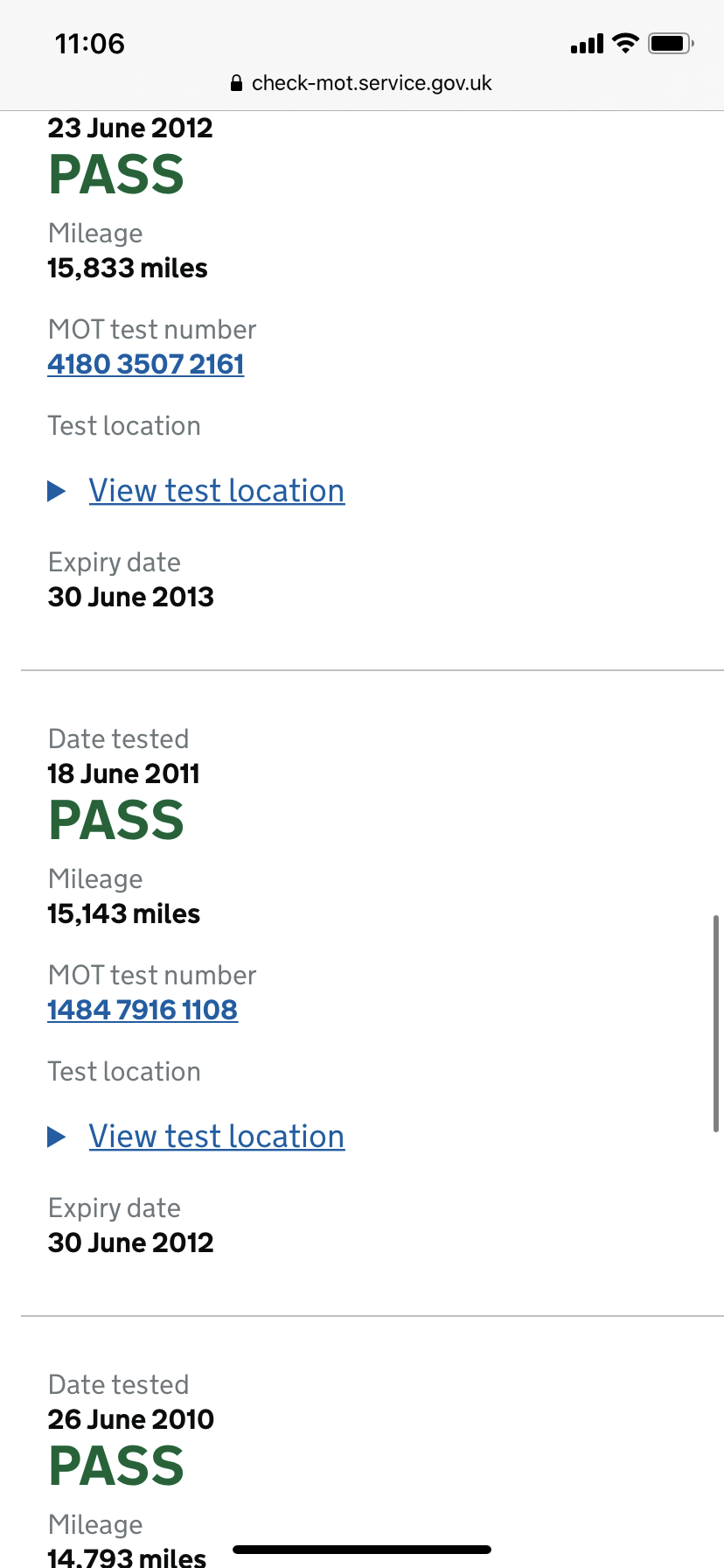The height and width of the screenshot is (1568, 724).
Task: Click 'View test location' link under 15,143 miles test
Action: point(217,1137)
